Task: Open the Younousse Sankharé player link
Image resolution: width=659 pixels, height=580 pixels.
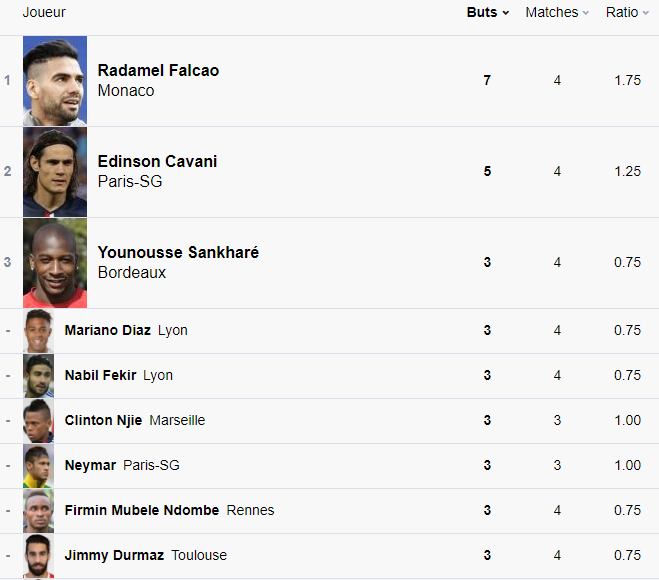Action: coord(178,253)
